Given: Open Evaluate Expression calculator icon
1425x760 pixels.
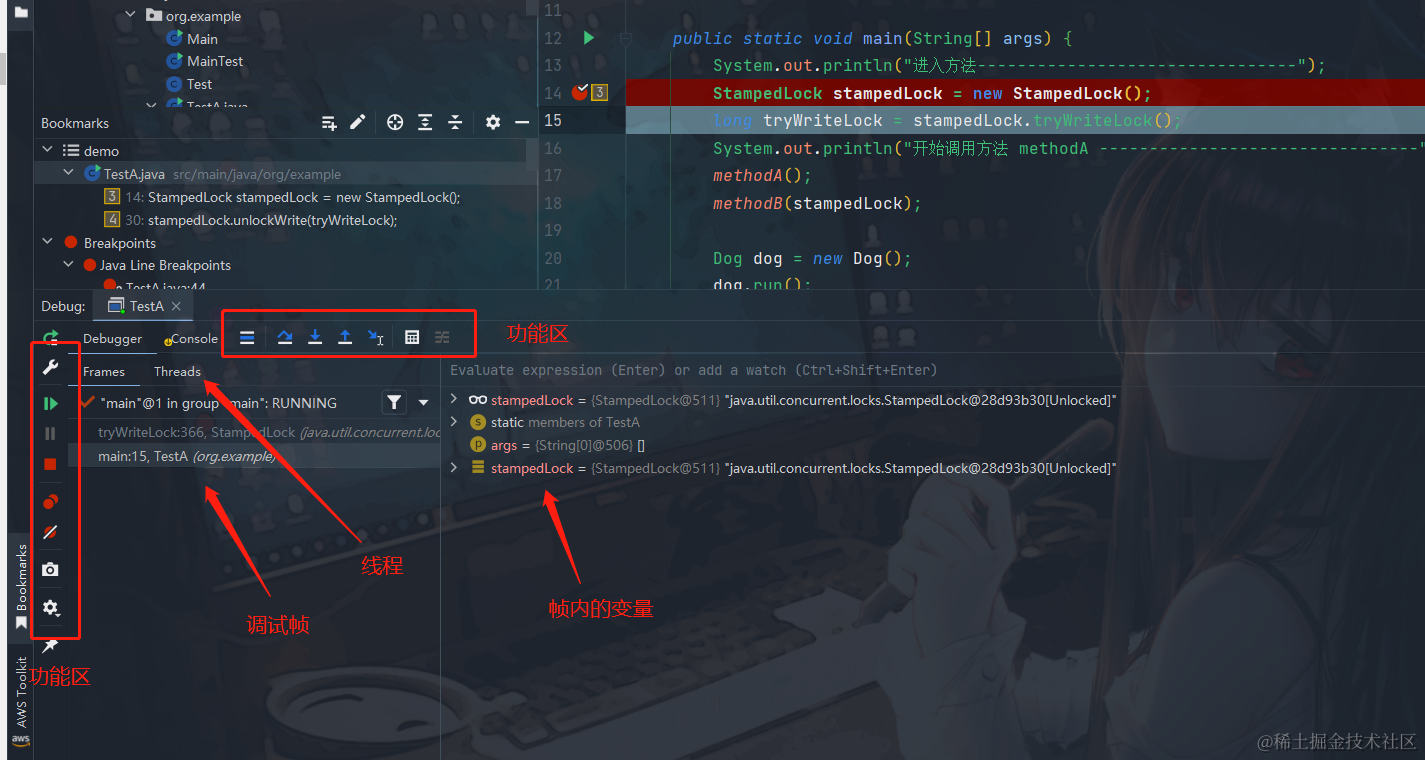Looking at the screenshot, I should (412, 338).
